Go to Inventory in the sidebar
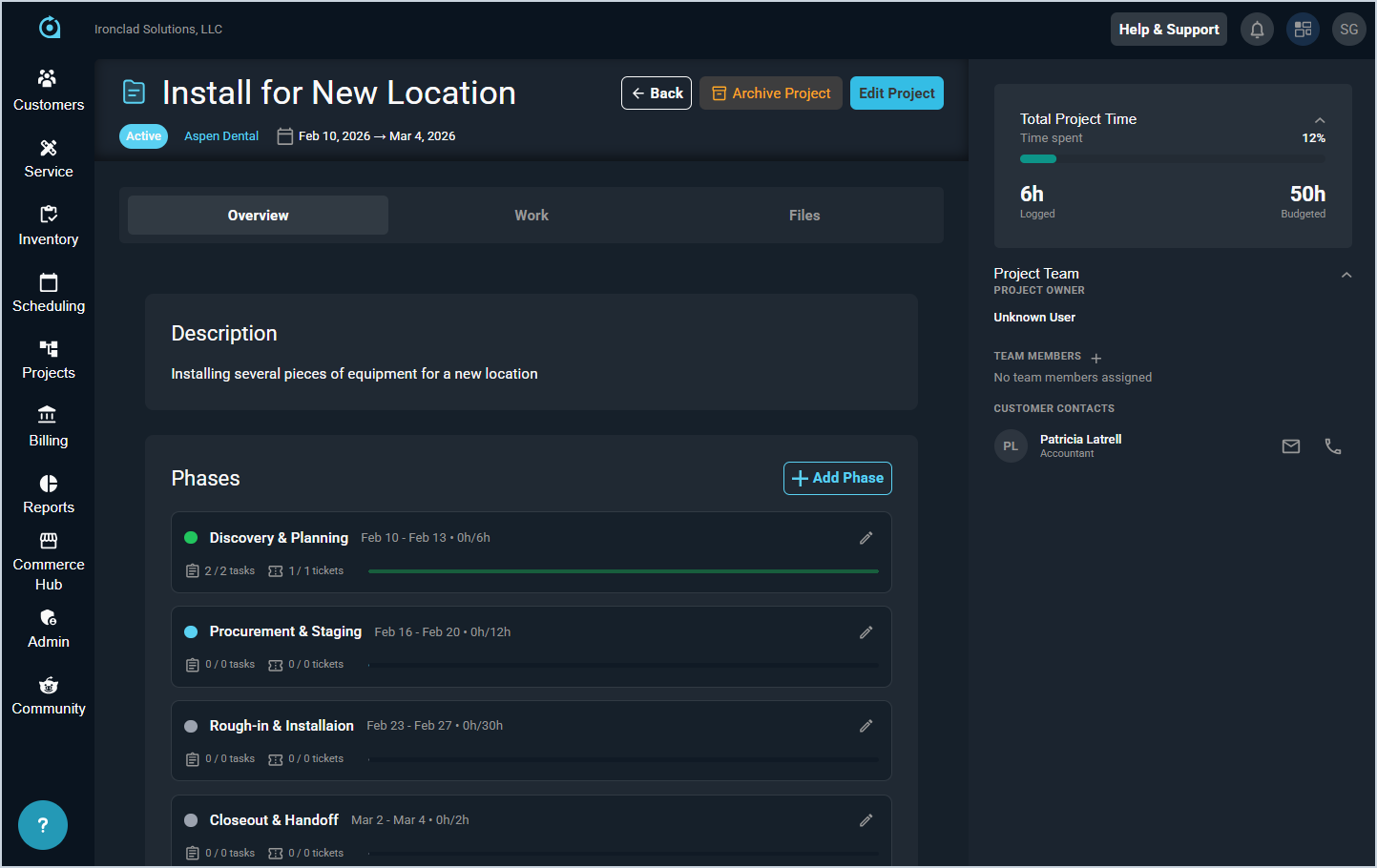The image size is (1377, 868). pos(48,225)
